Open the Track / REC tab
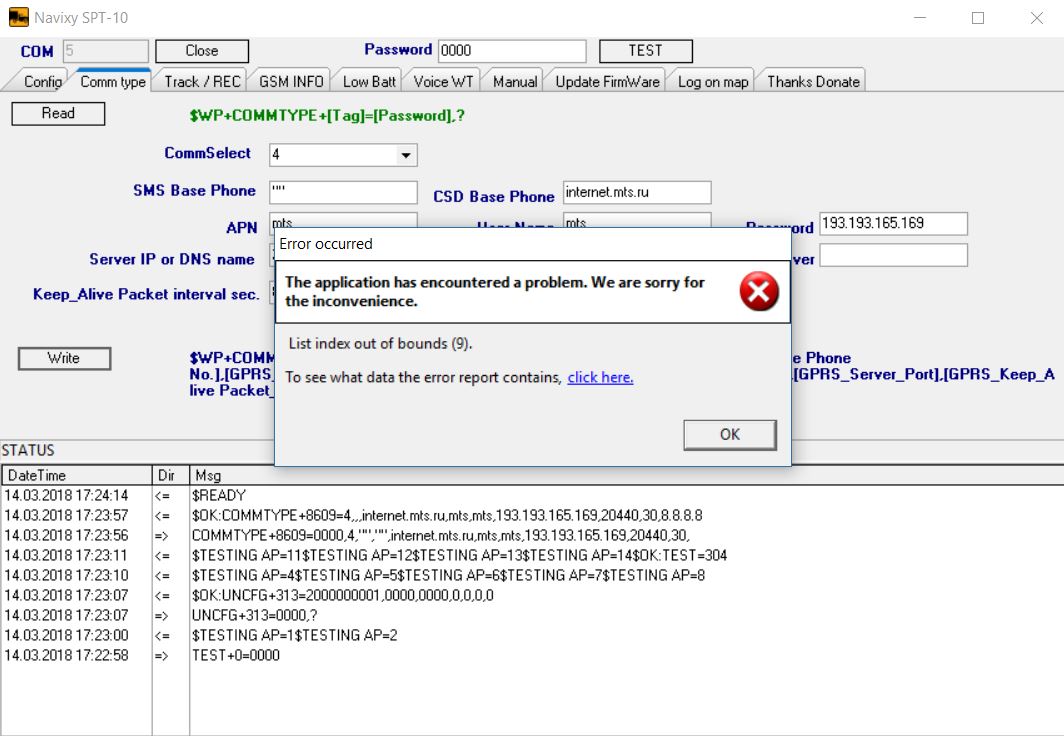Viewport: 1064px width, 736px height. point(202,82)
